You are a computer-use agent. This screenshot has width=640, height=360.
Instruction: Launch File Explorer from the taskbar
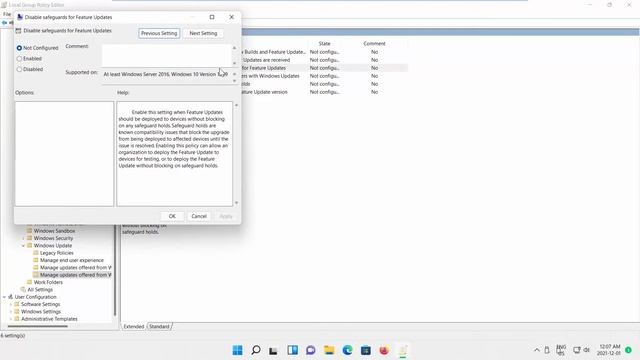329,350
